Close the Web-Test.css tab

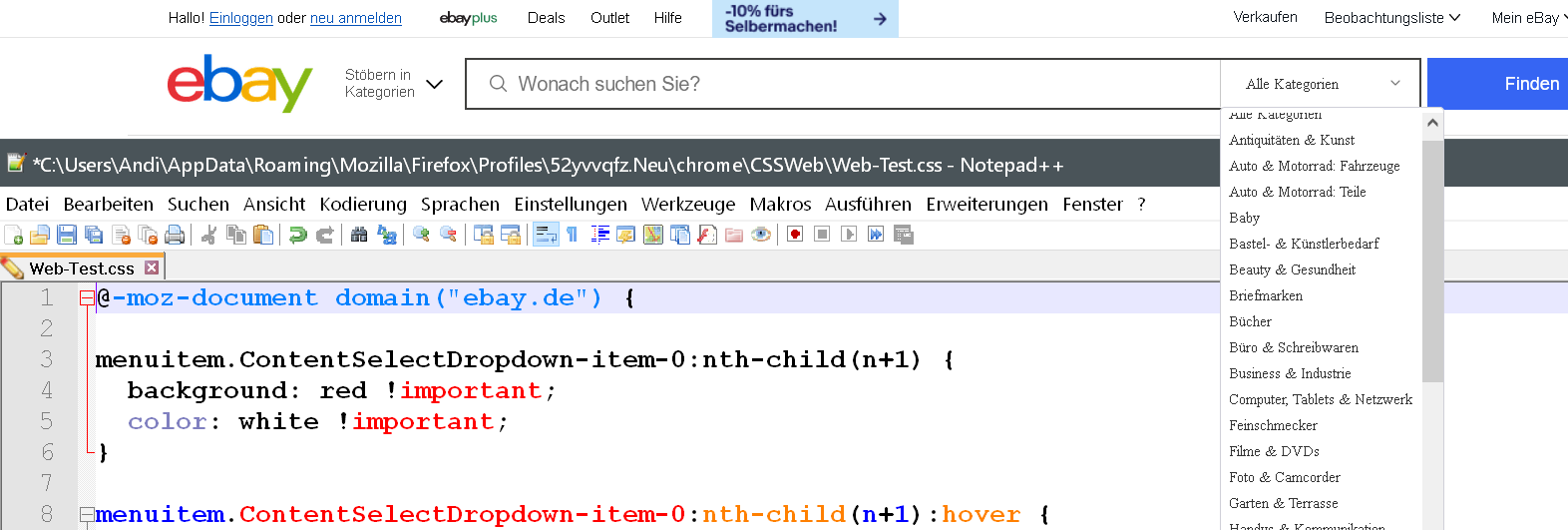152,267
